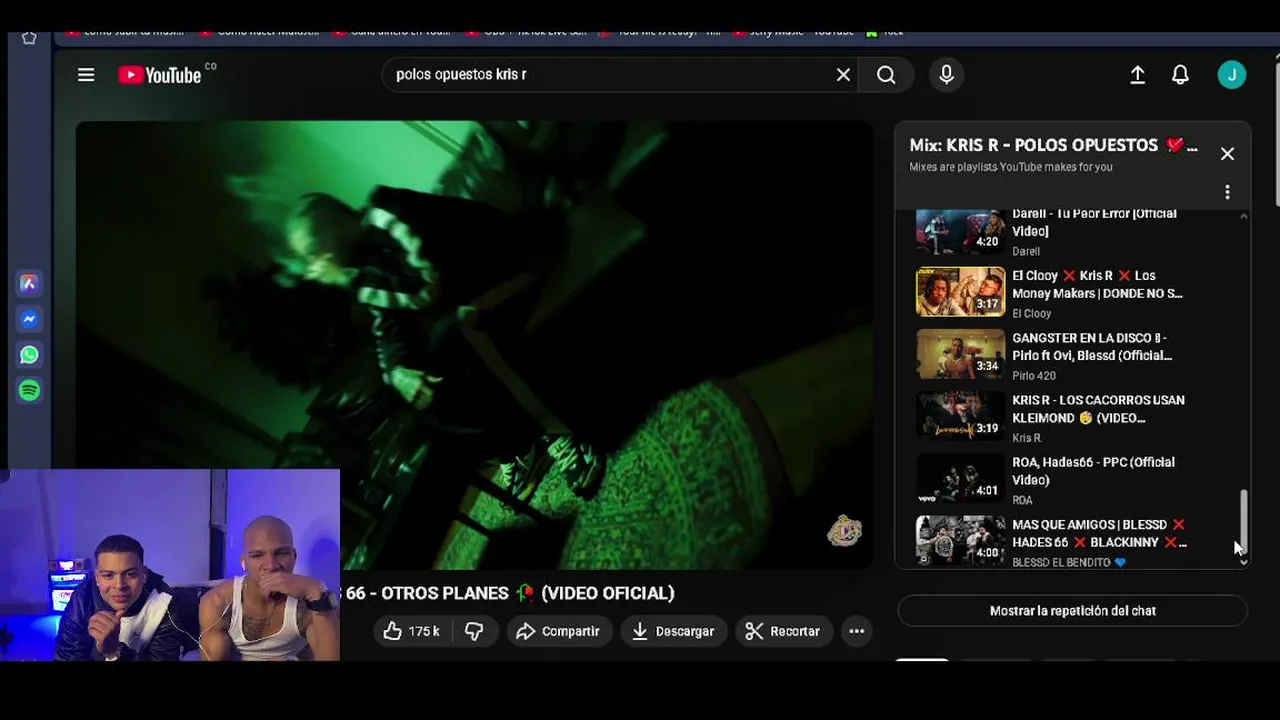Click channel name Pirlo 420 in playlist
The image size is (1280, 720).
1033,376
